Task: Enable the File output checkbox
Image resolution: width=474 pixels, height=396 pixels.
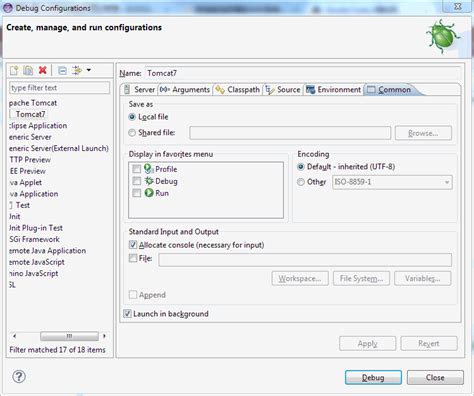Action: click(x=133, y=258)
